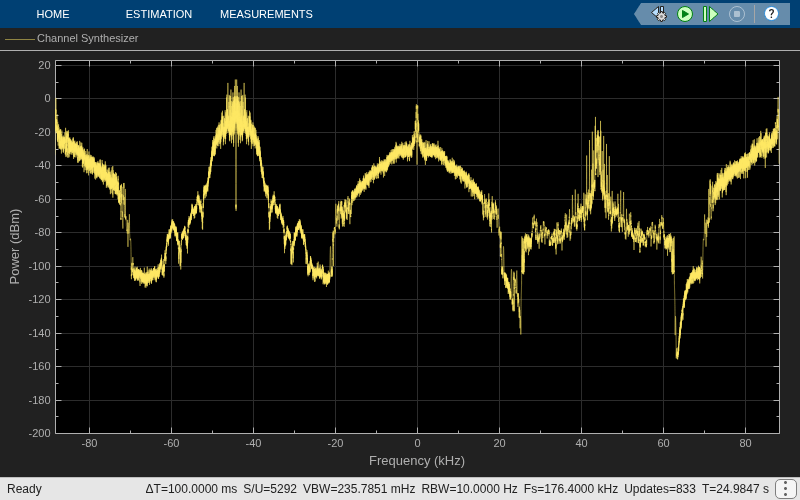Click the grayed Stop simulation icon
The height and width of the screenshot is (500, 800).
pyautogui.click(x=737, y=14)
